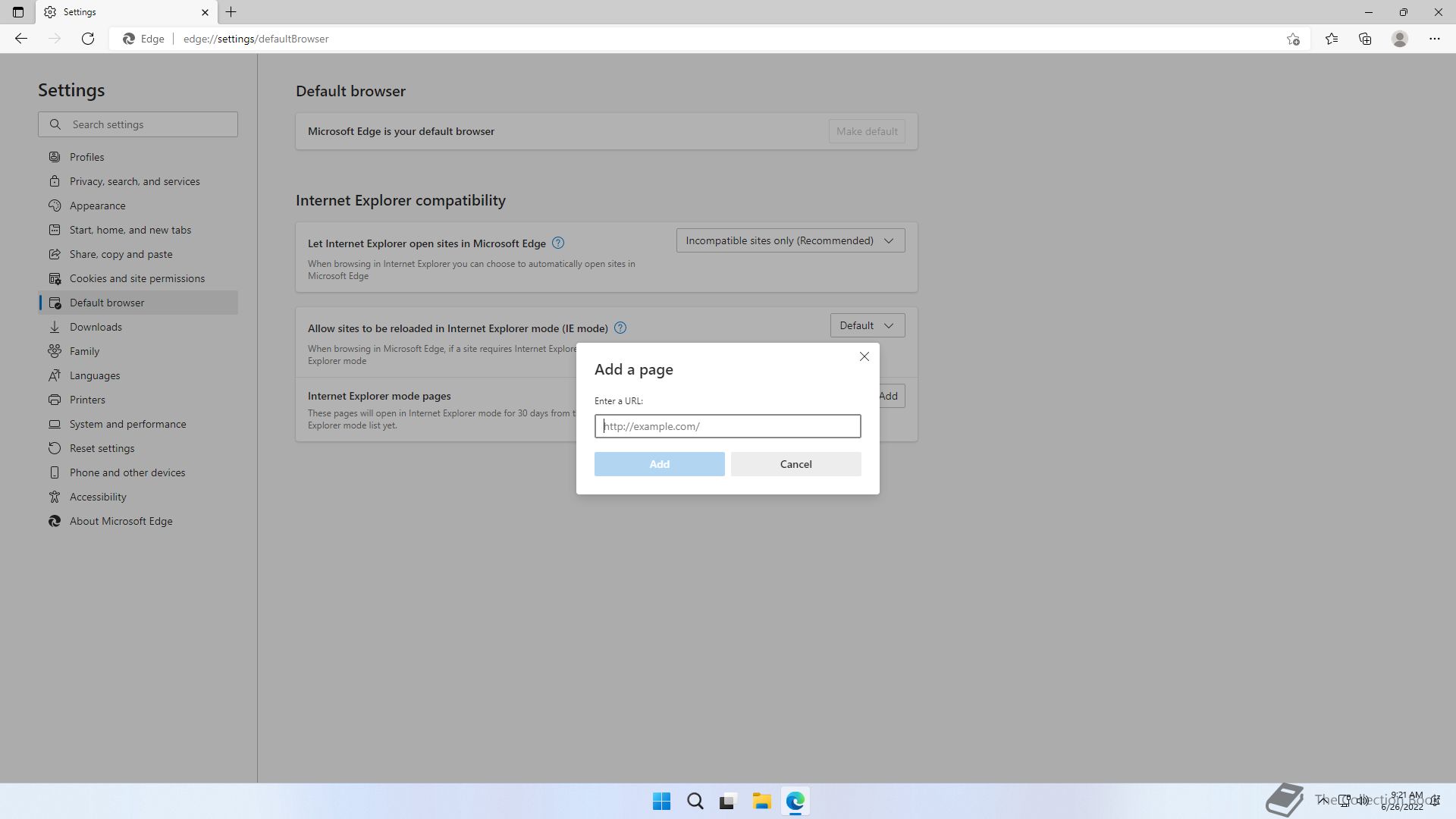
Task: Close the Settings tab
Action: pos(205,12)
